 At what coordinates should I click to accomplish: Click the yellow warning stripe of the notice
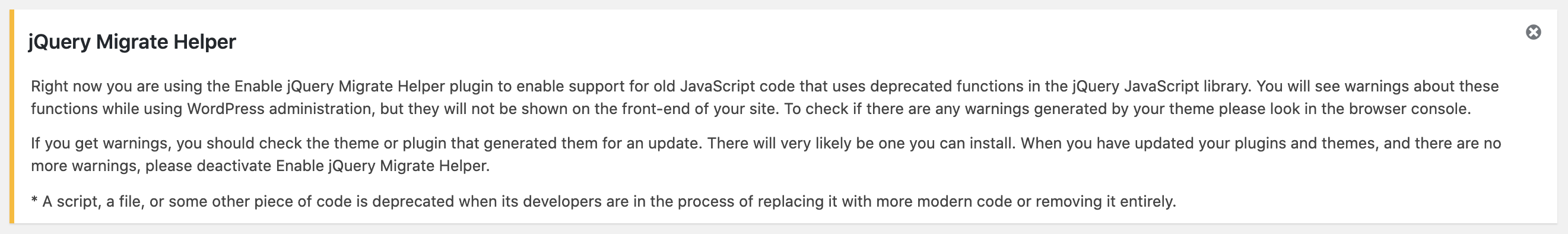[11, 116]
